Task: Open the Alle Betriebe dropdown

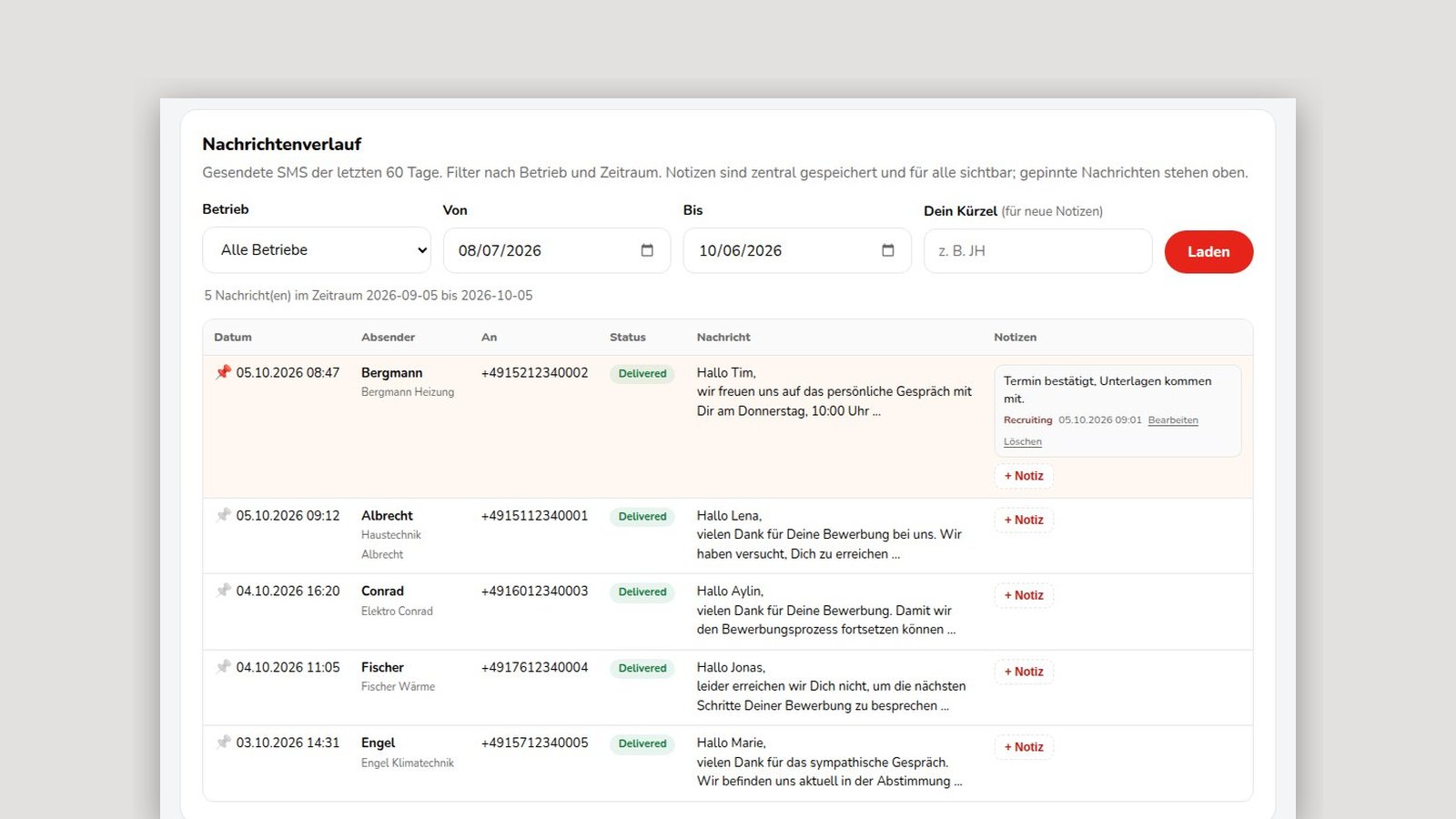Action: 317,250
